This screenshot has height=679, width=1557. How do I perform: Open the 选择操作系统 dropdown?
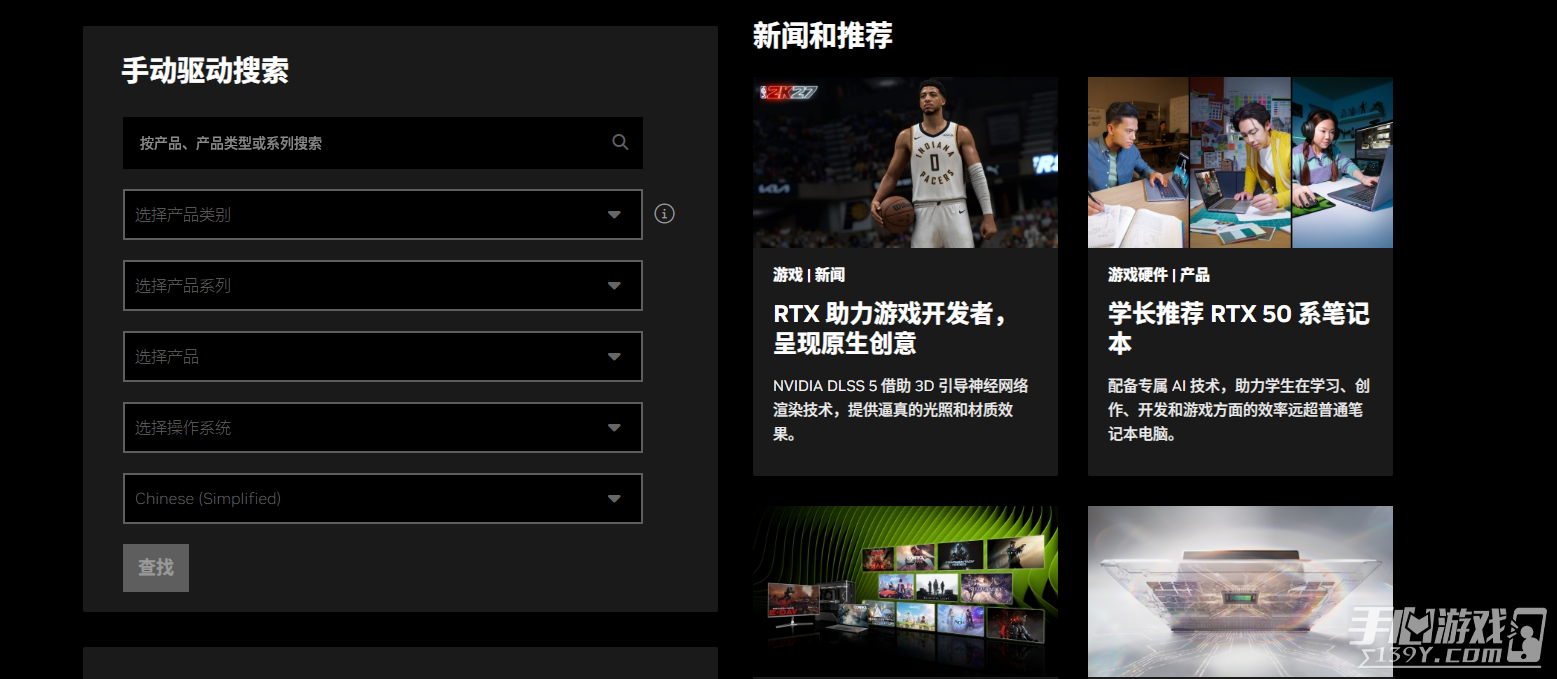(383, 428)
